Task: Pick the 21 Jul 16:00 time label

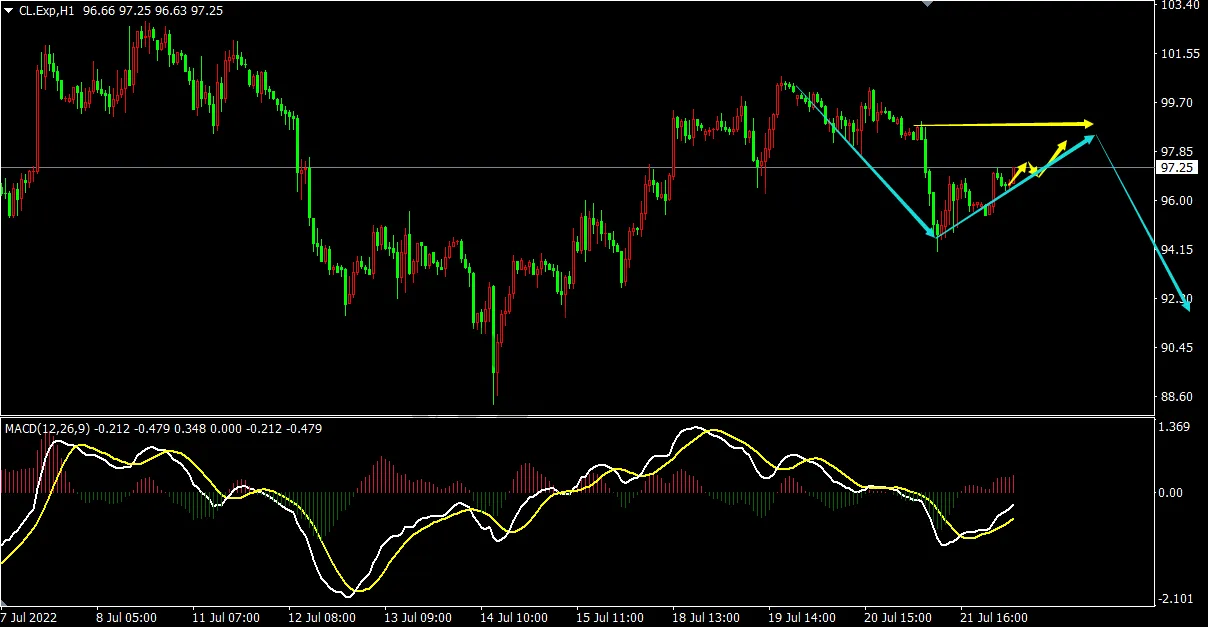Action: (993, 617)
